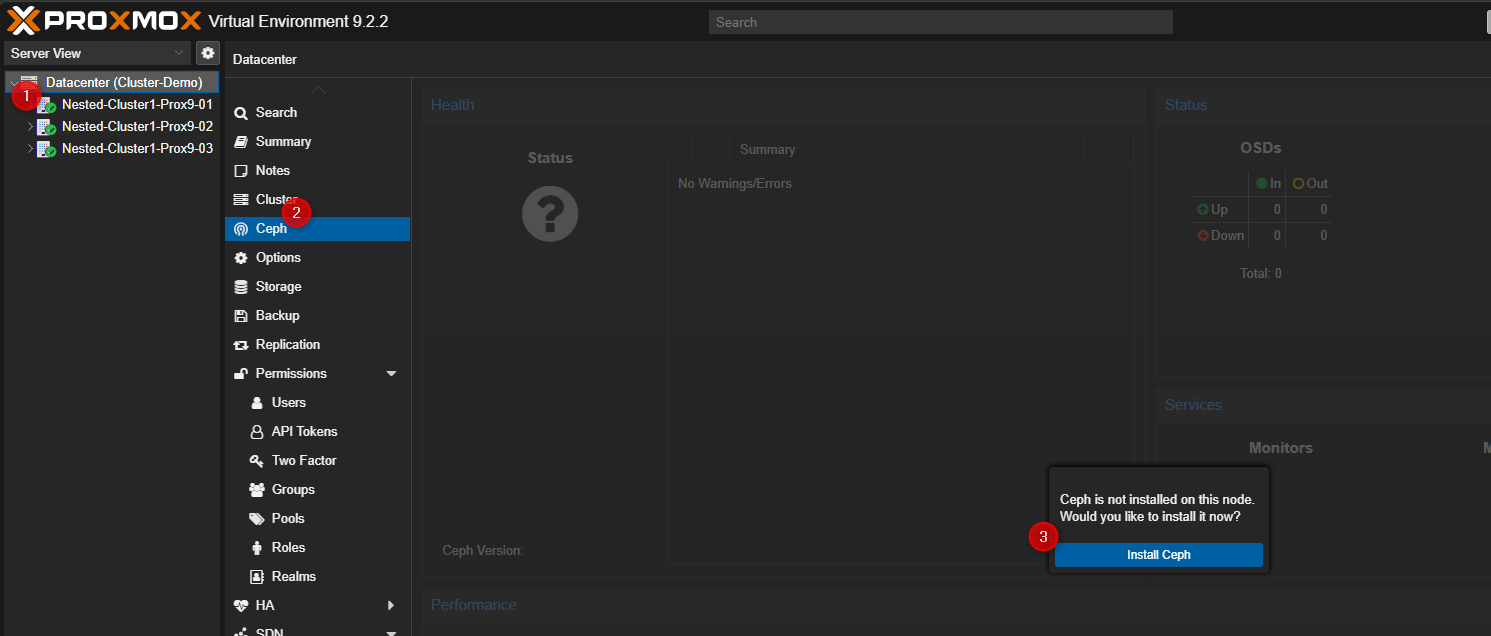Click the top Search input field
This screenshot has height=636, width=1491.
[940, 22]
